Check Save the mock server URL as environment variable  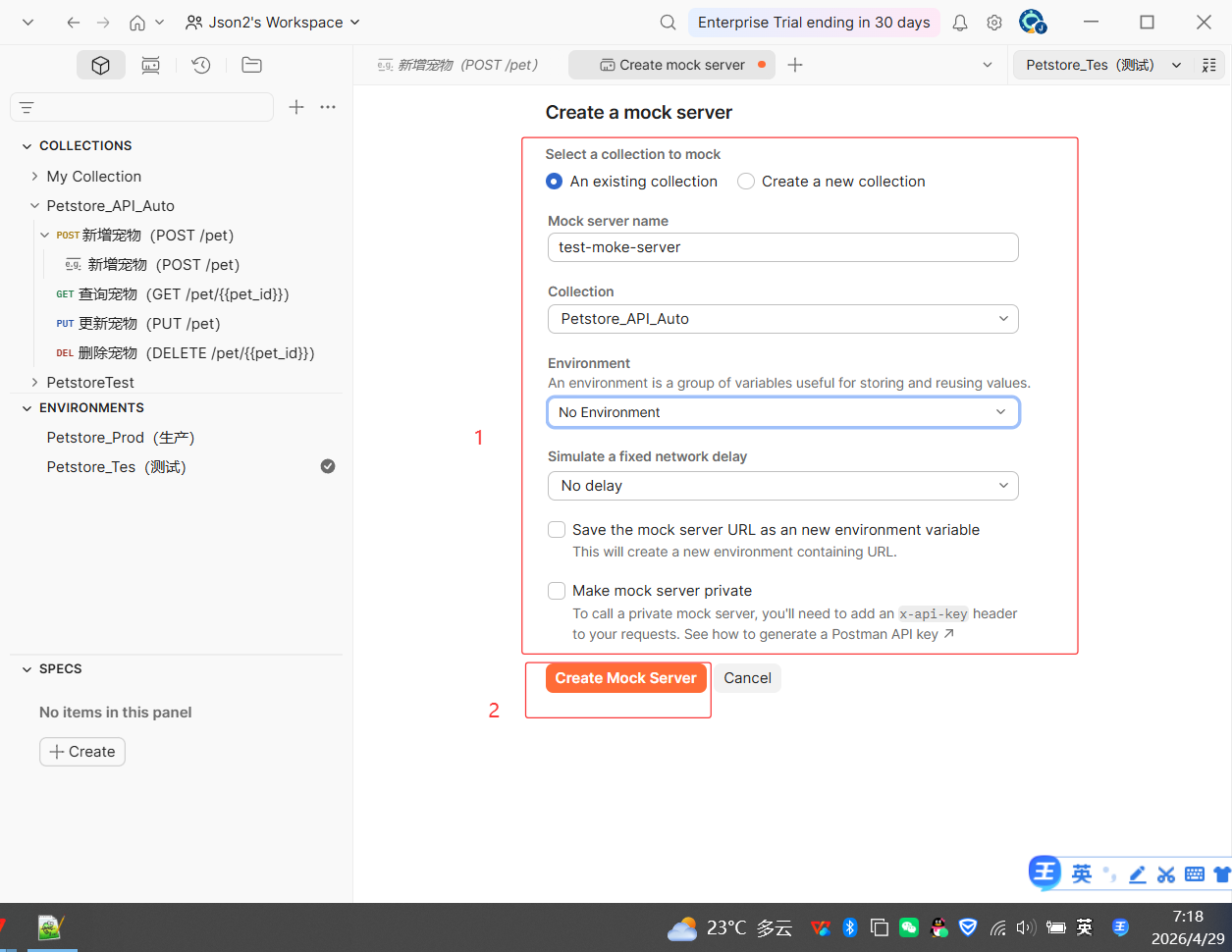coord(557,530)
